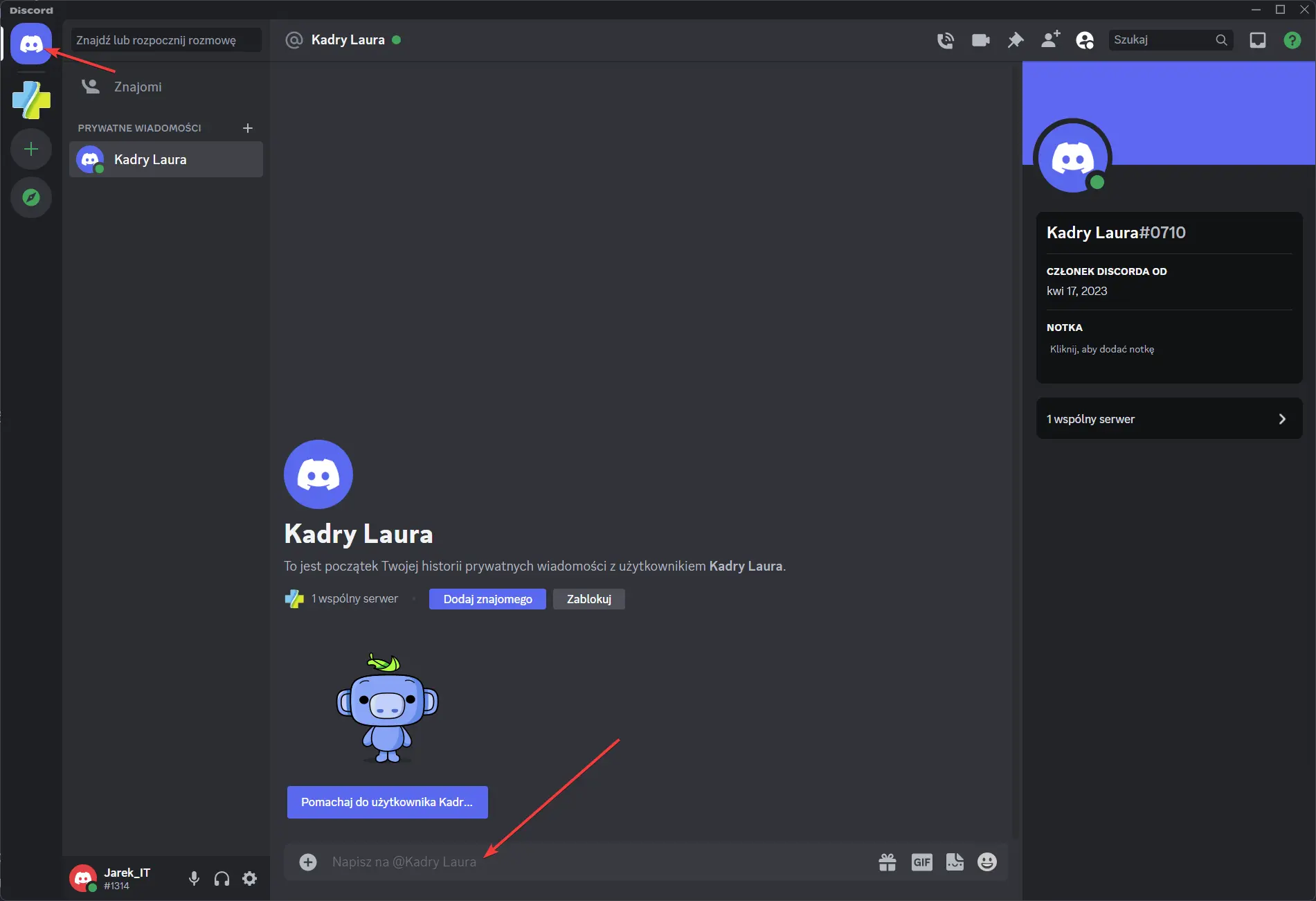Click Jarek_IT user avatar
This screenshot has height=901, width=1316.
[83, 878]
